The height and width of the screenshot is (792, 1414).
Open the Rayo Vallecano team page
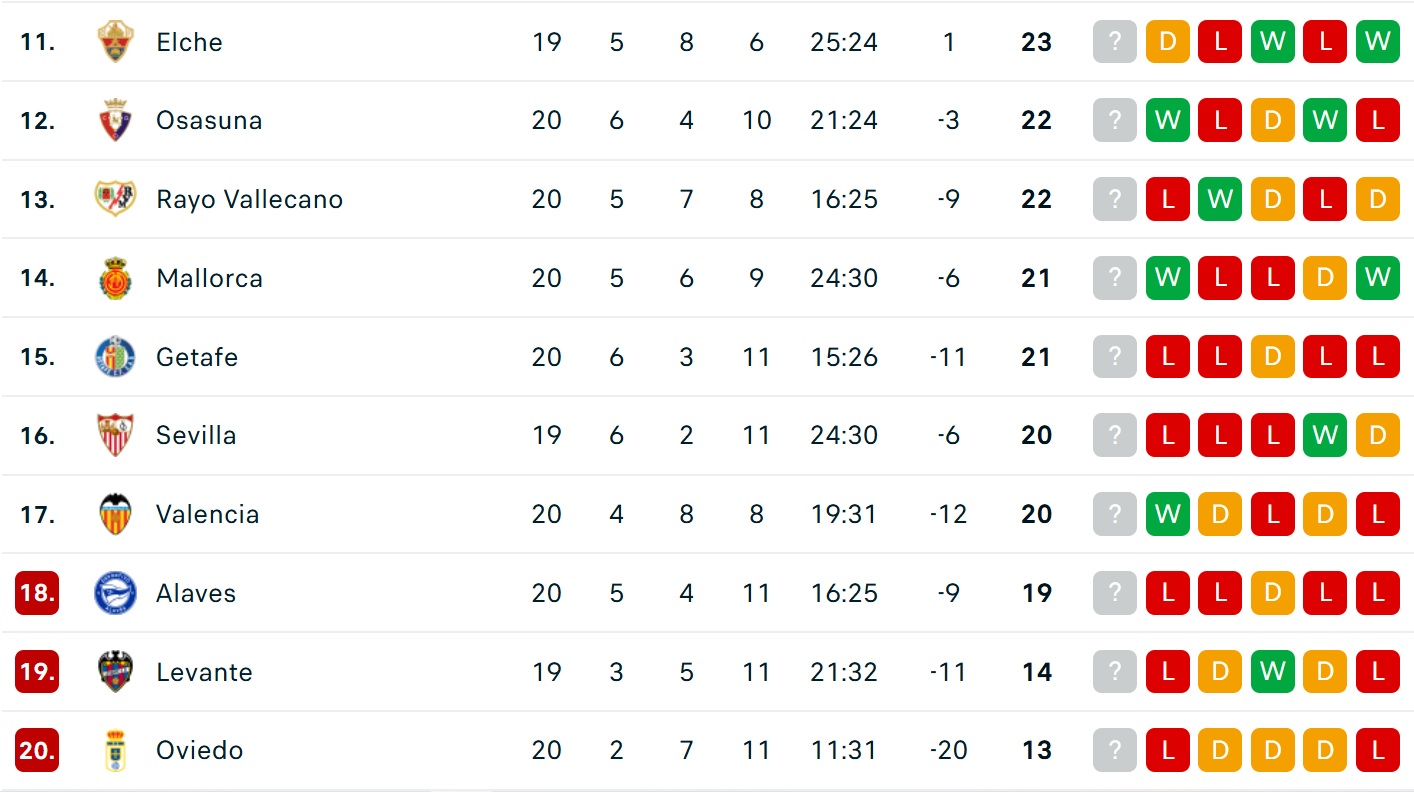(249, 199)
